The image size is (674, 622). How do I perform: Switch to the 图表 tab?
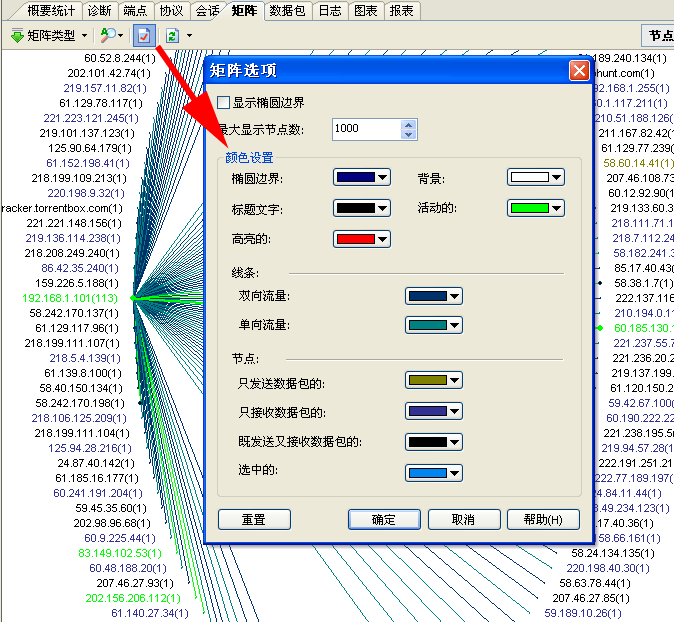click(365, 11)
